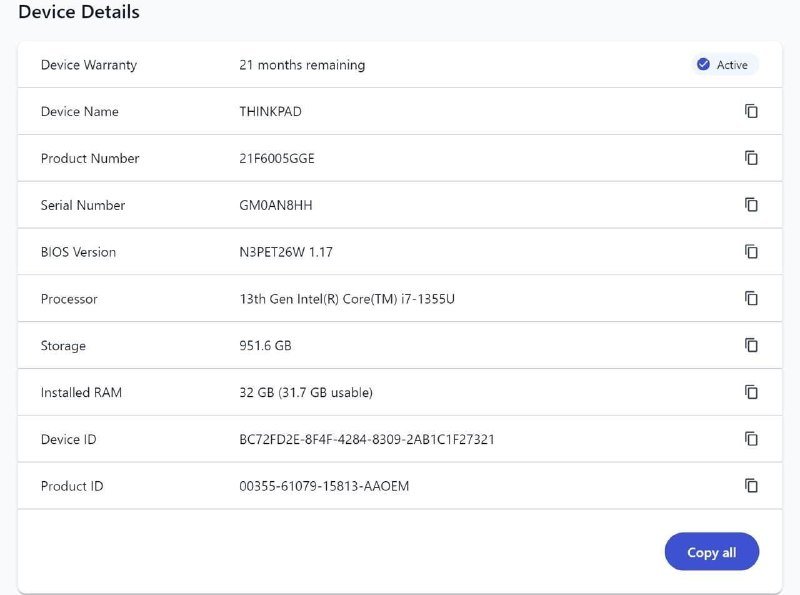The width and height of the screenshot is (800, 595).
Task: Copy the Product ID
Action: click(751, 486)
